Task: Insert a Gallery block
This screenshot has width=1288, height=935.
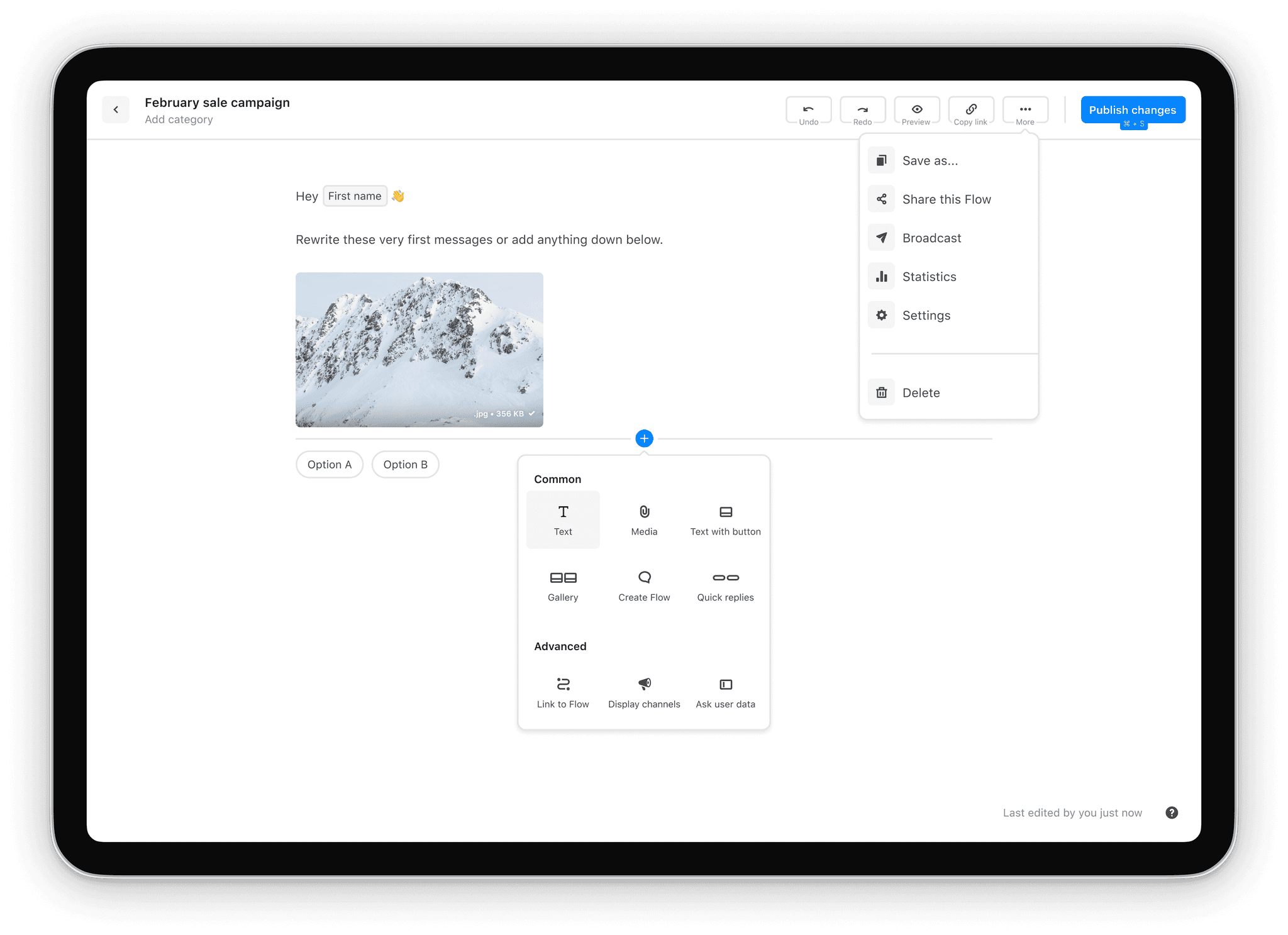Action: [563, 585]
